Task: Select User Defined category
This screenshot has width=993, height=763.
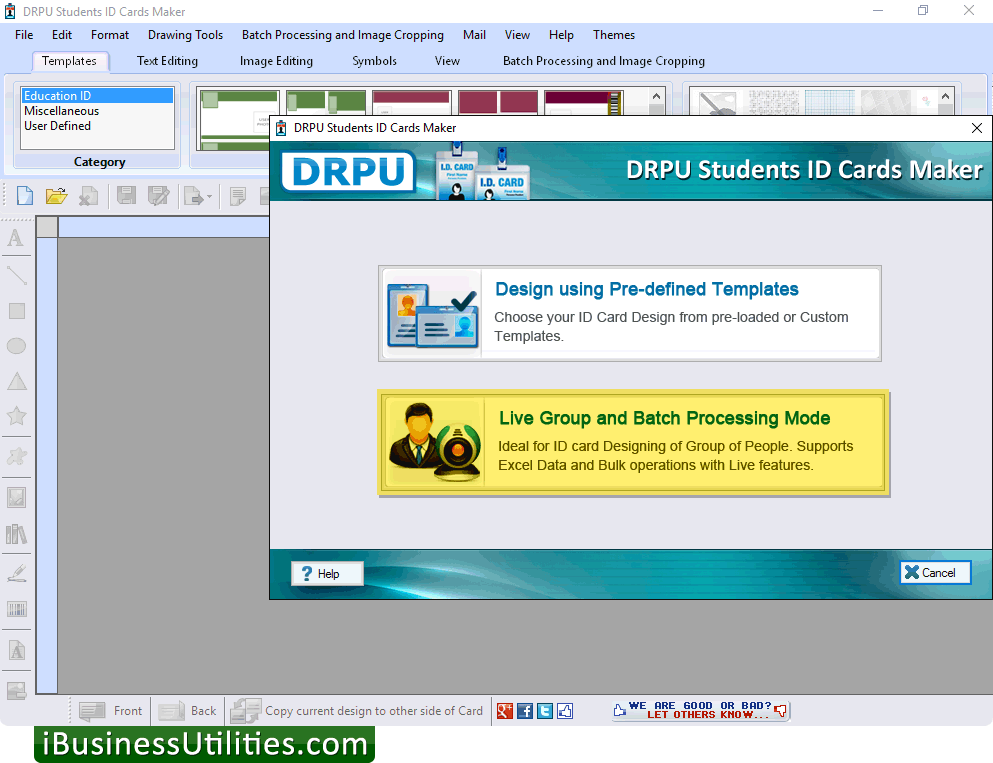Action: coord(98,126)
